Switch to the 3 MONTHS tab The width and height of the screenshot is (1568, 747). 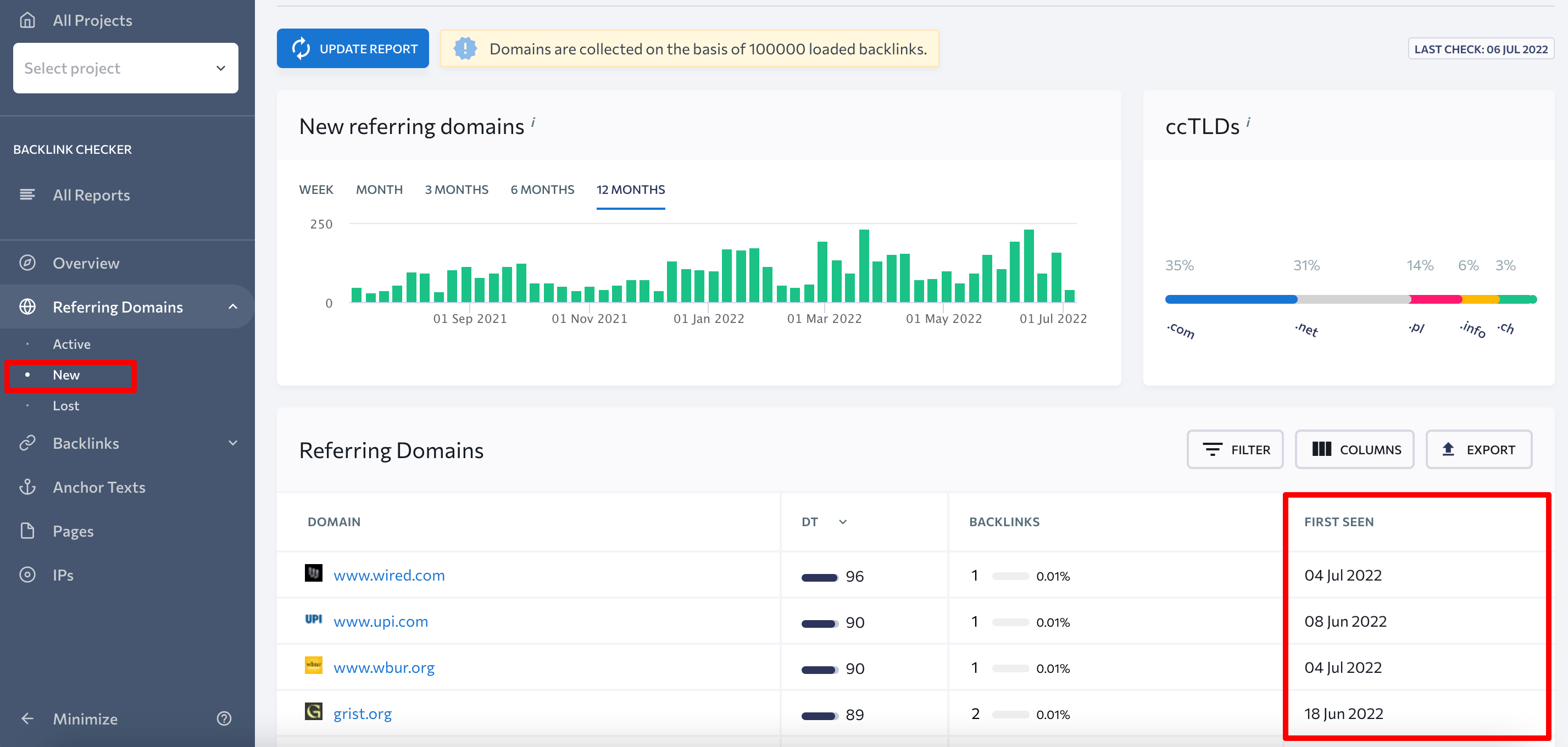click(457, 189)
